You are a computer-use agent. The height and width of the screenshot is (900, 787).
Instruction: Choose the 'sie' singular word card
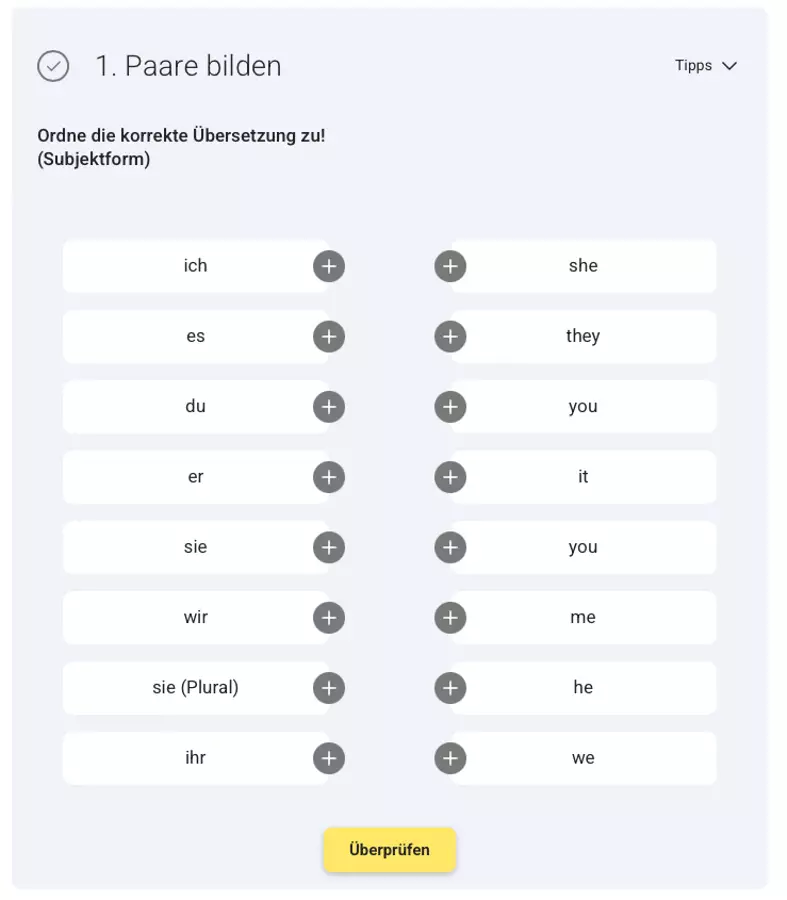click(196, 548)
